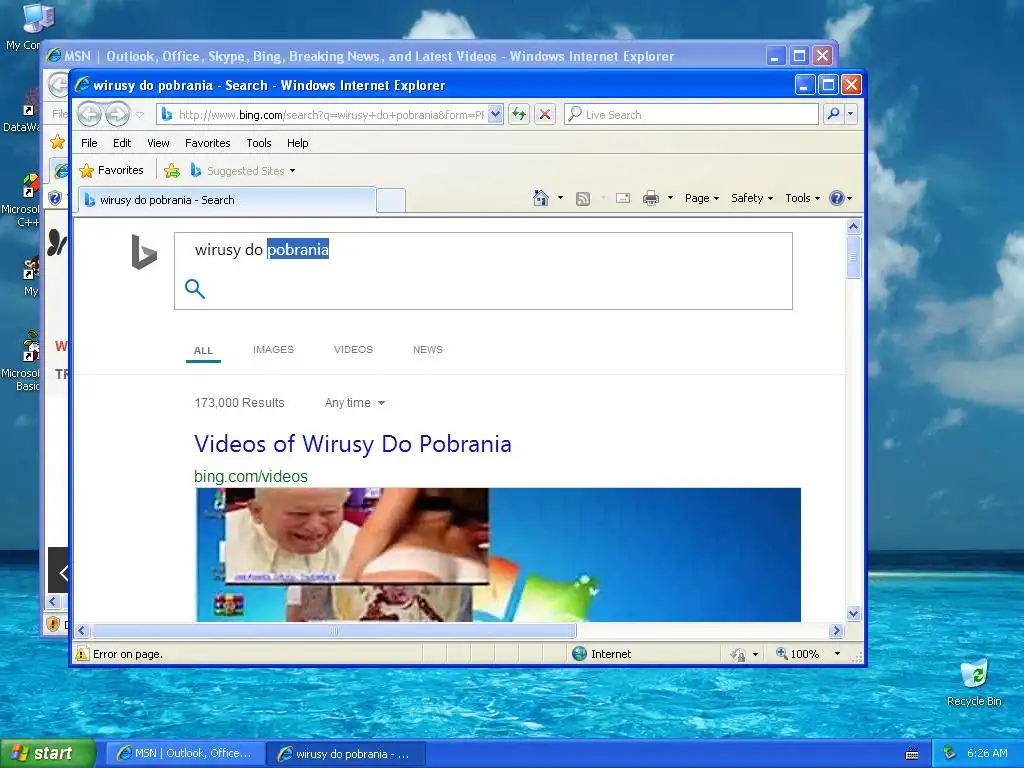1024x768 pixels.
Task: Click horizontal scrollbar left arrow
Action: 81,631
